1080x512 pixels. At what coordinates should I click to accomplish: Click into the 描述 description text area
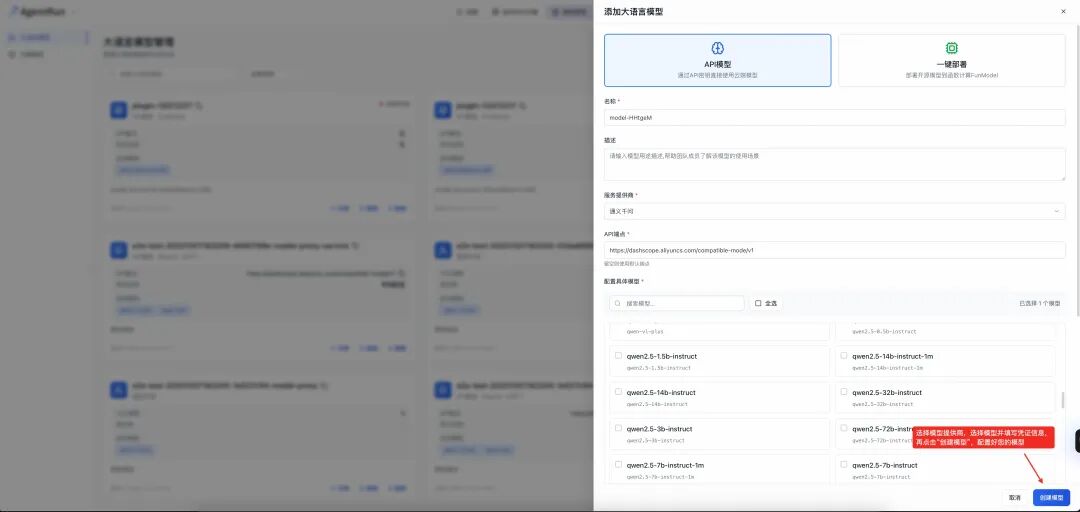(x=835, y=164)
